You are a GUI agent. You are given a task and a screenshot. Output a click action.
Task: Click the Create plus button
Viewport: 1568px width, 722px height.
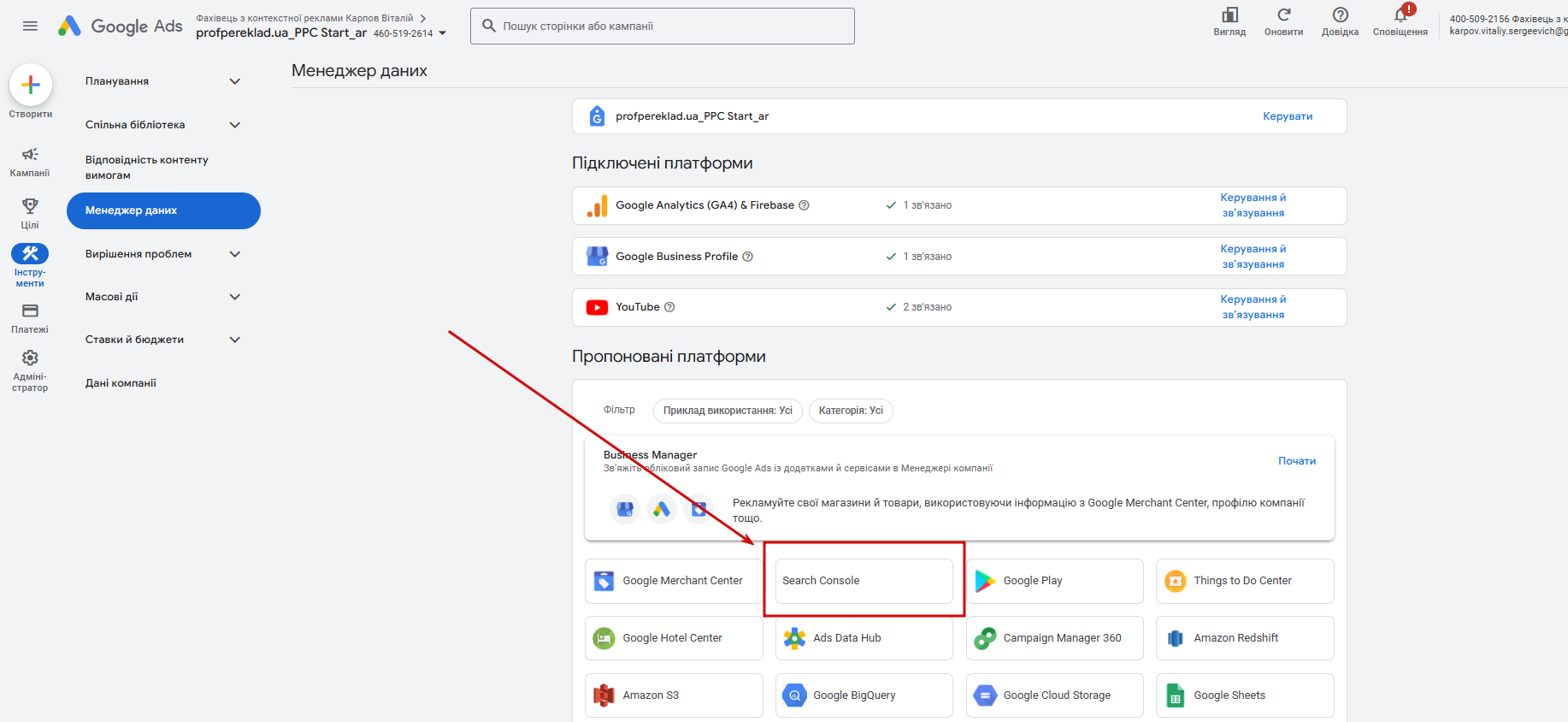click(31, 85)
